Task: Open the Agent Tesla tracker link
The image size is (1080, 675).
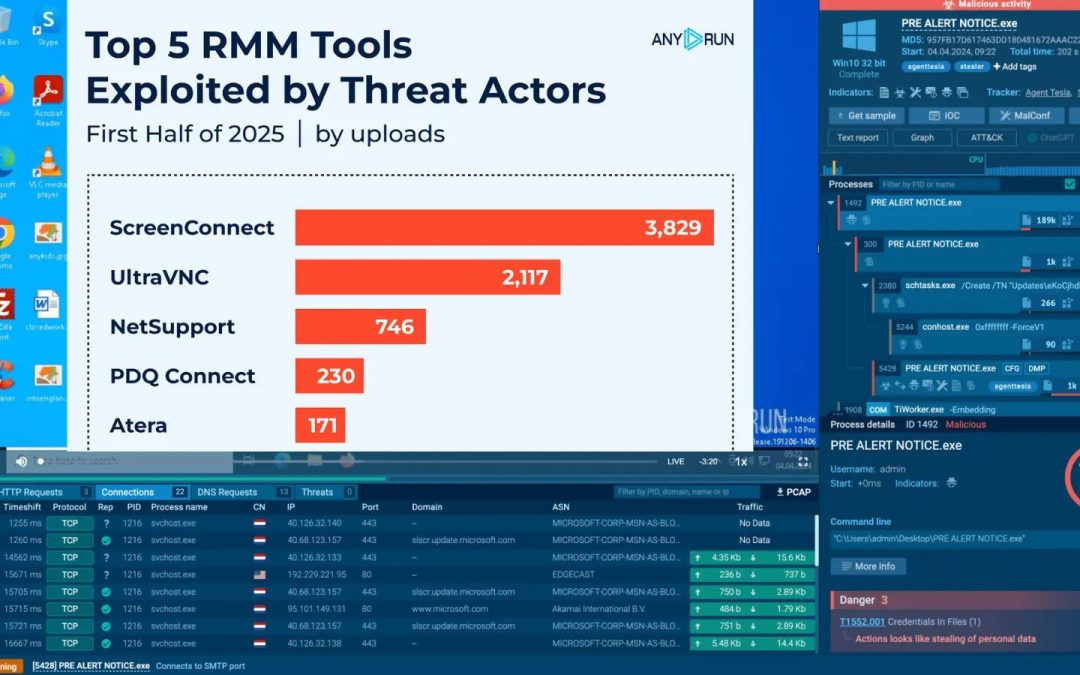Action: point(1048,92)
